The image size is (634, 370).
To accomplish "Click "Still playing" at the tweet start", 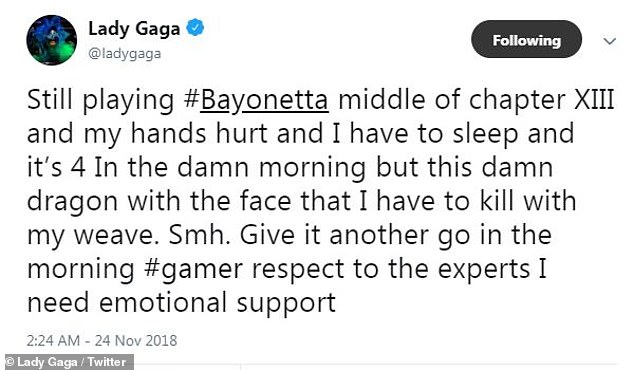I will 101,100.
